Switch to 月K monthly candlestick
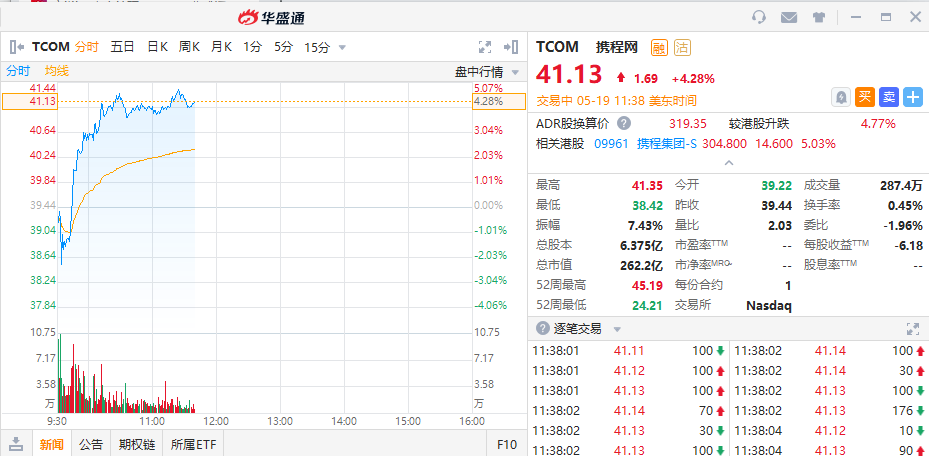The height and width of the screenshot is (456, 929). tap(221, 47)
